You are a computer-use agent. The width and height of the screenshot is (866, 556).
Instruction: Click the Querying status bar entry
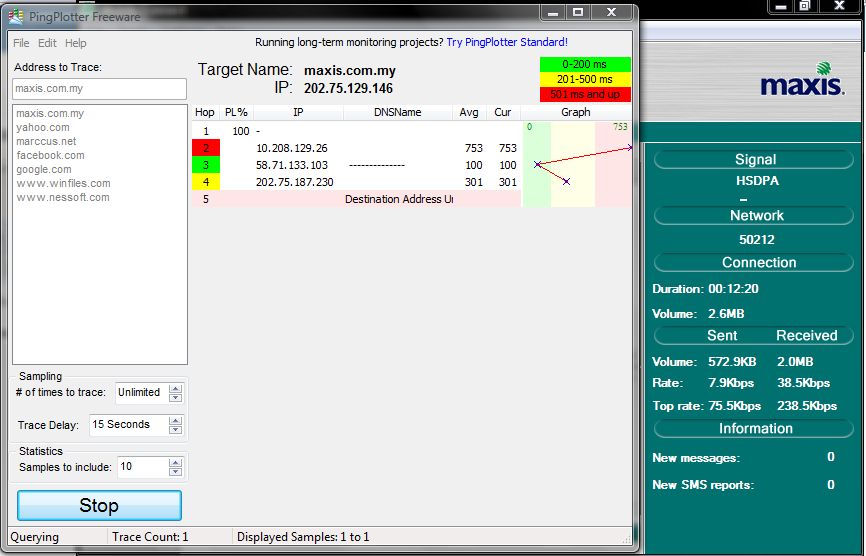[x=35, y=537]
